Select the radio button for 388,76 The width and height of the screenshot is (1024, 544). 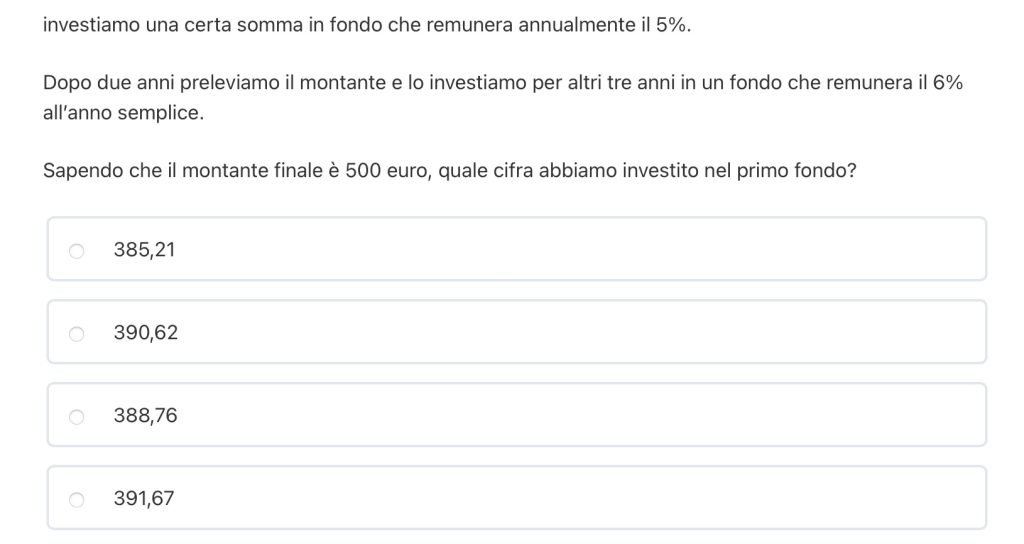click(76, 417)
